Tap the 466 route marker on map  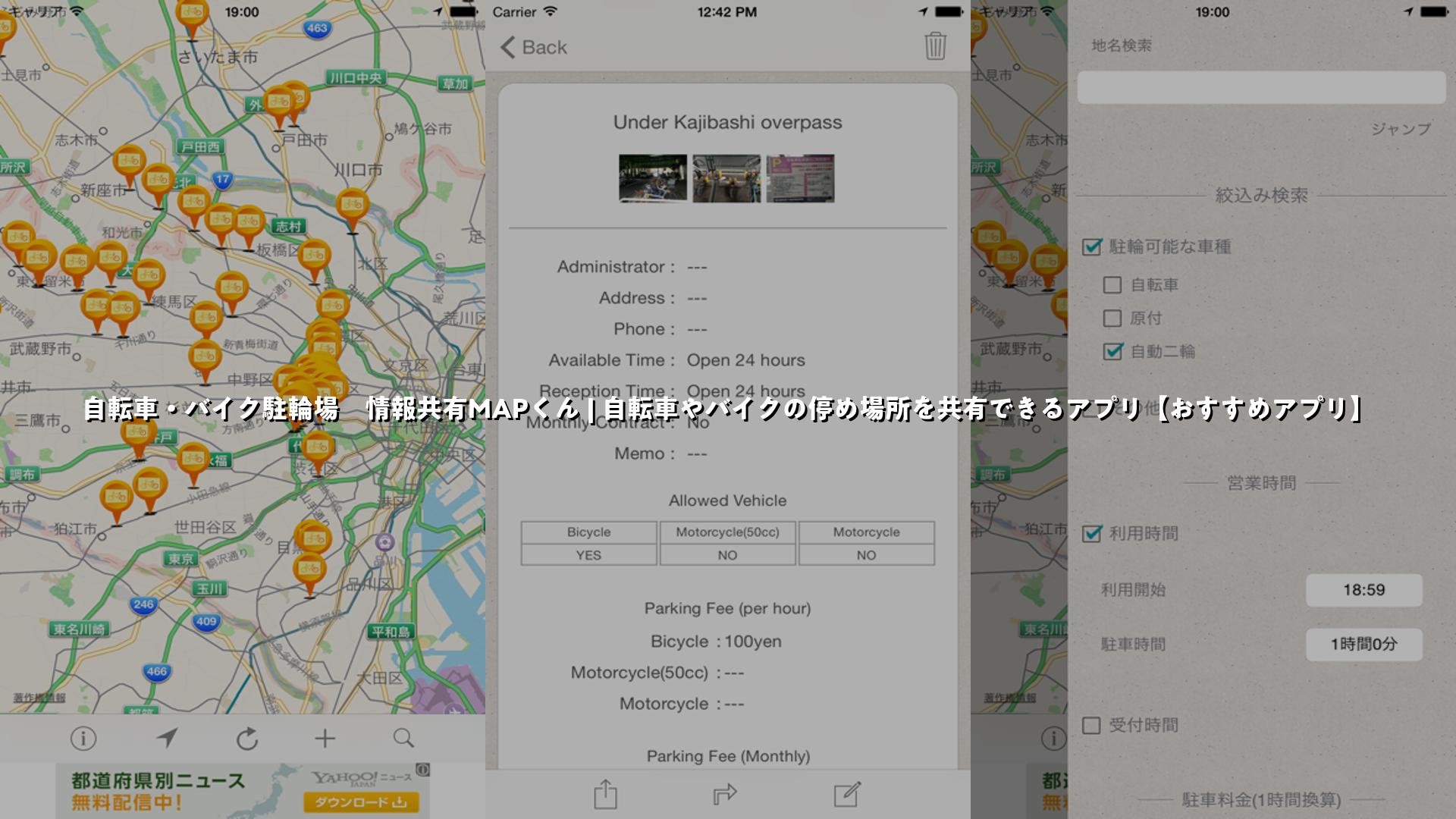pyautogui.click(x=156, y=671)
